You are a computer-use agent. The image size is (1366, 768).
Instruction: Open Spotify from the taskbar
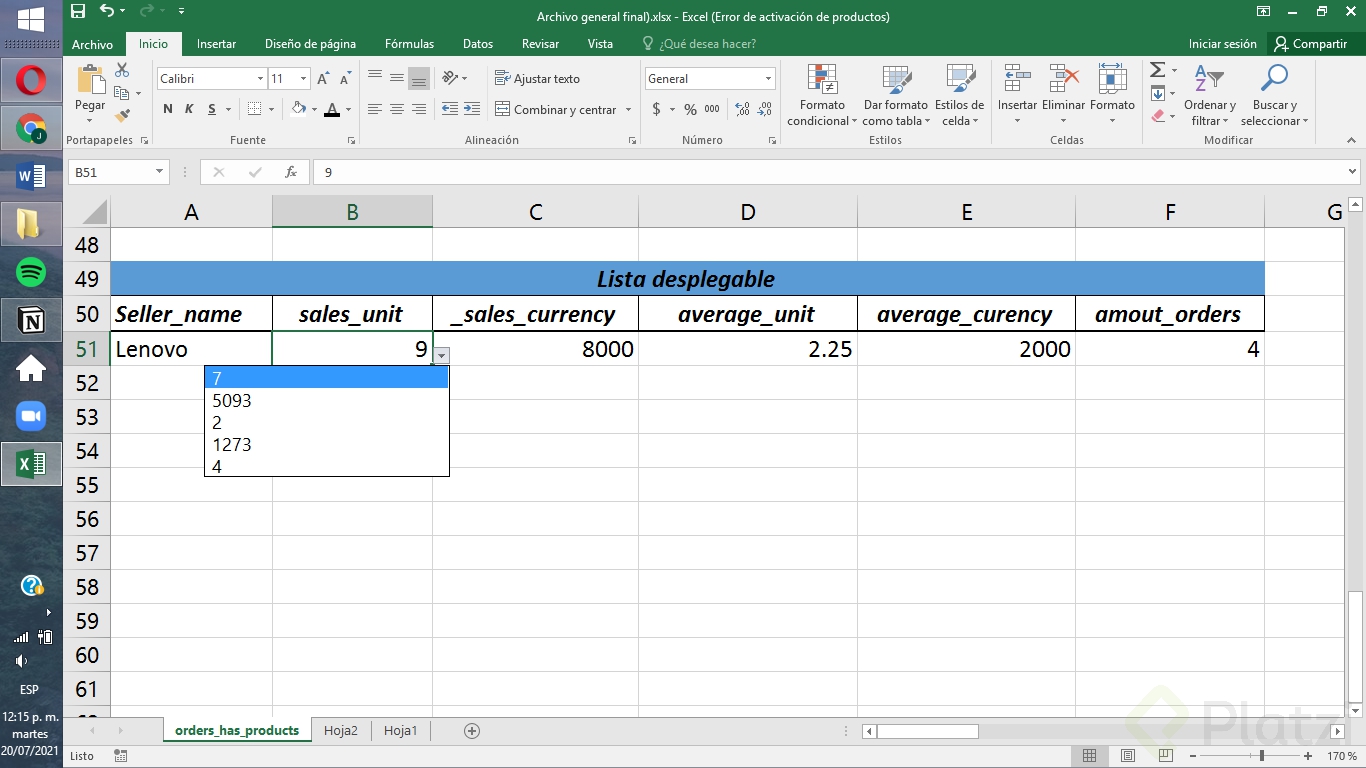pos(31,271)
